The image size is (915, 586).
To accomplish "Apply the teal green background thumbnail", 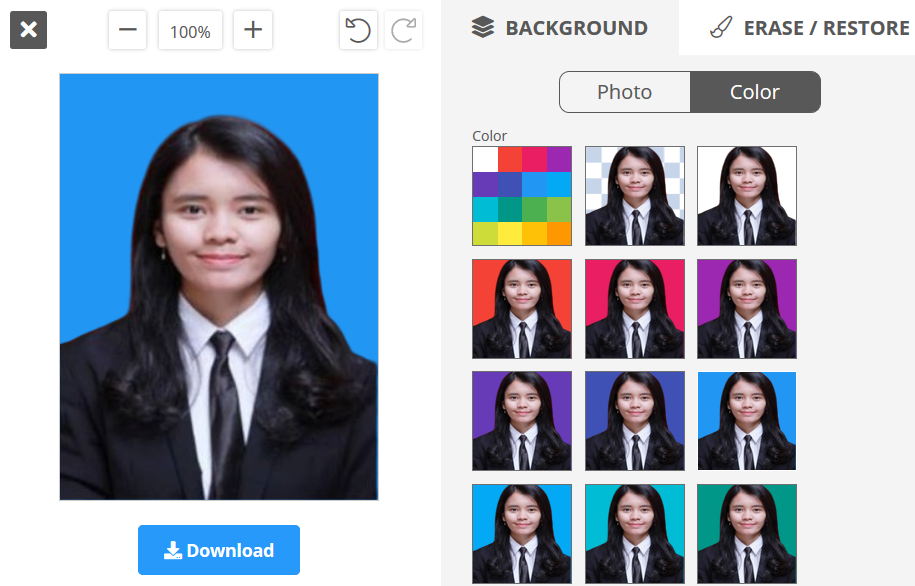I will point(747,533).
